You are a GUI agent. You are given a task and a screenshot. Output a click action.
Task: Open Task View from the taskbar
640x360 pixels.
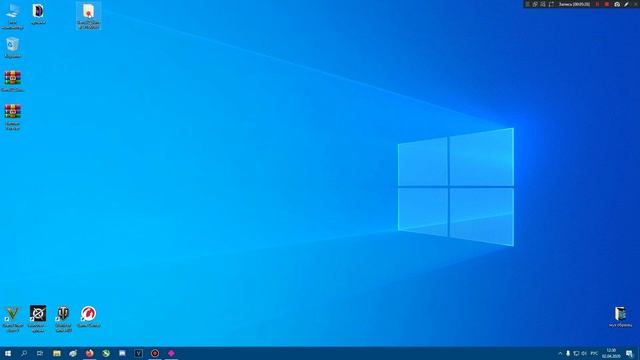pyautogui.click(x=40, y=353)
